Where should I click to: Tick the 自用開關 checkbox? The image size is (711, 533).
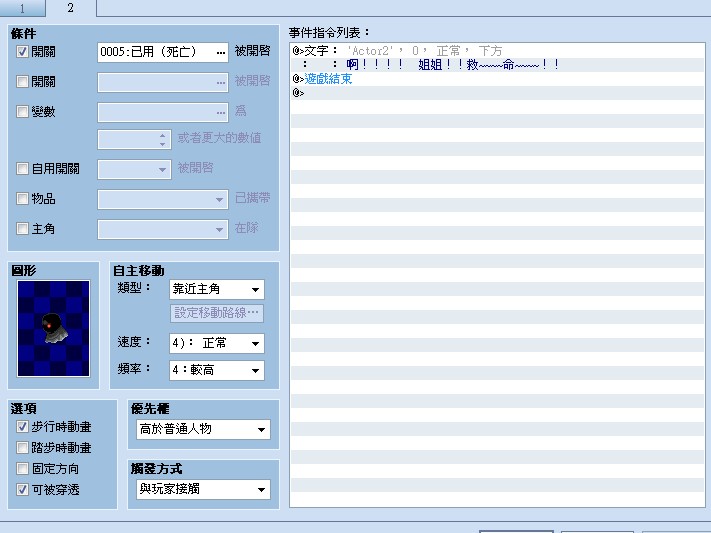[x=22, y=169]
